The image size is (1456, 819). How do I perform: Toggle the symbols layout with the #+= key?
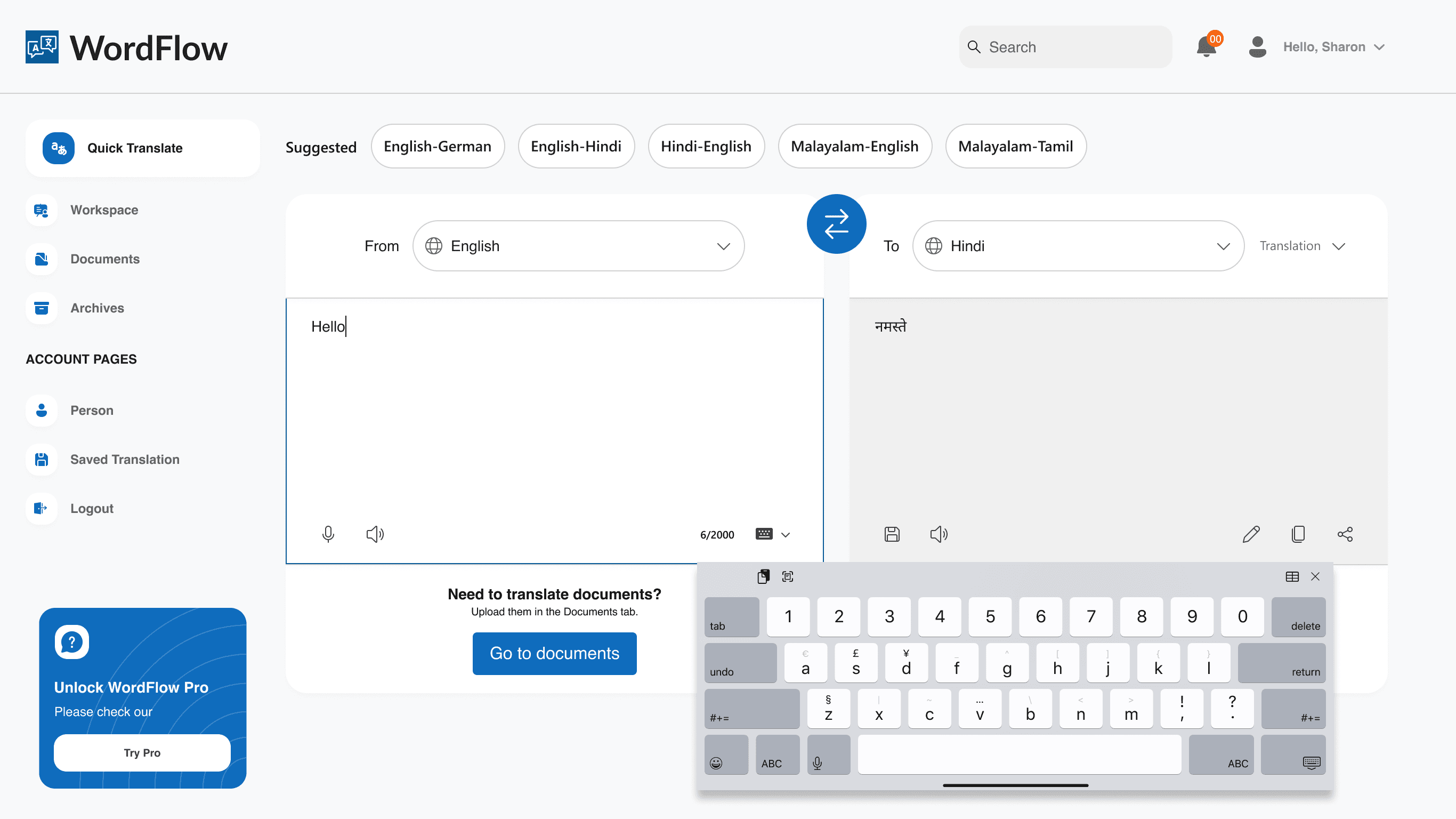pyautogui.click(x=752, y=709)
